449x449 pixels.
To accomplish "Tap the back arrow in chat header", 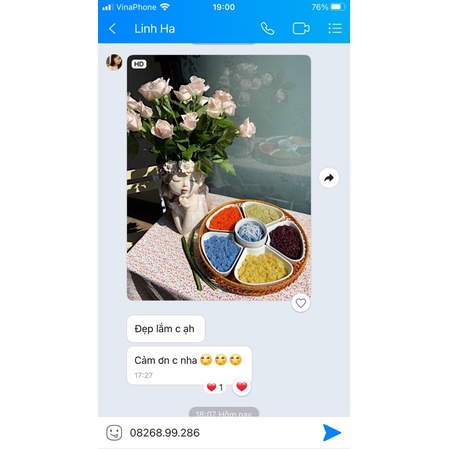I will coord(112,29).
